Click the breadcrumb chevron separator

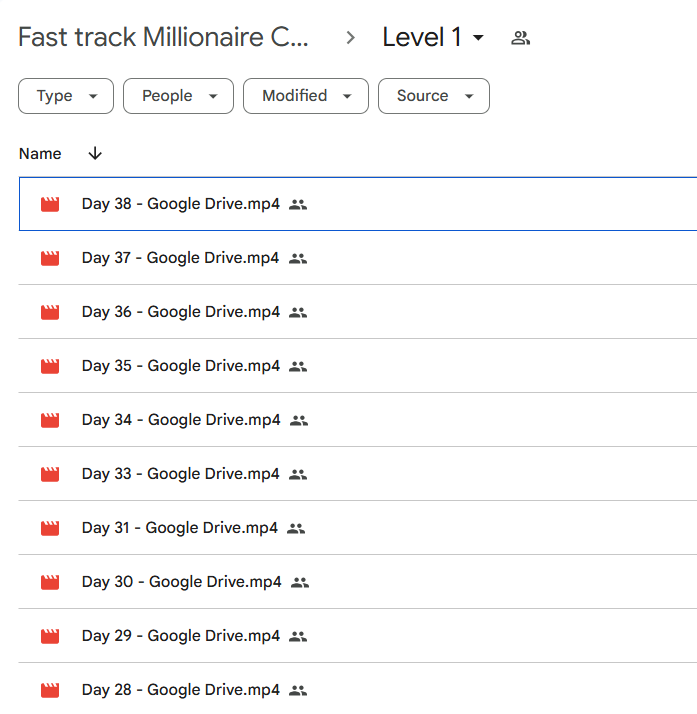coord(350,38)
